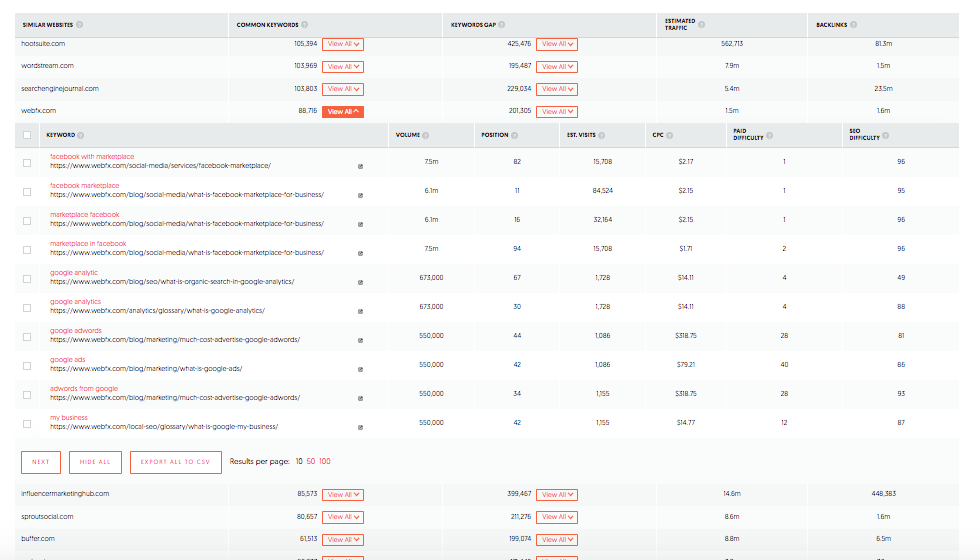Expand wordstream.com keywords gap View All

(557, 67)
